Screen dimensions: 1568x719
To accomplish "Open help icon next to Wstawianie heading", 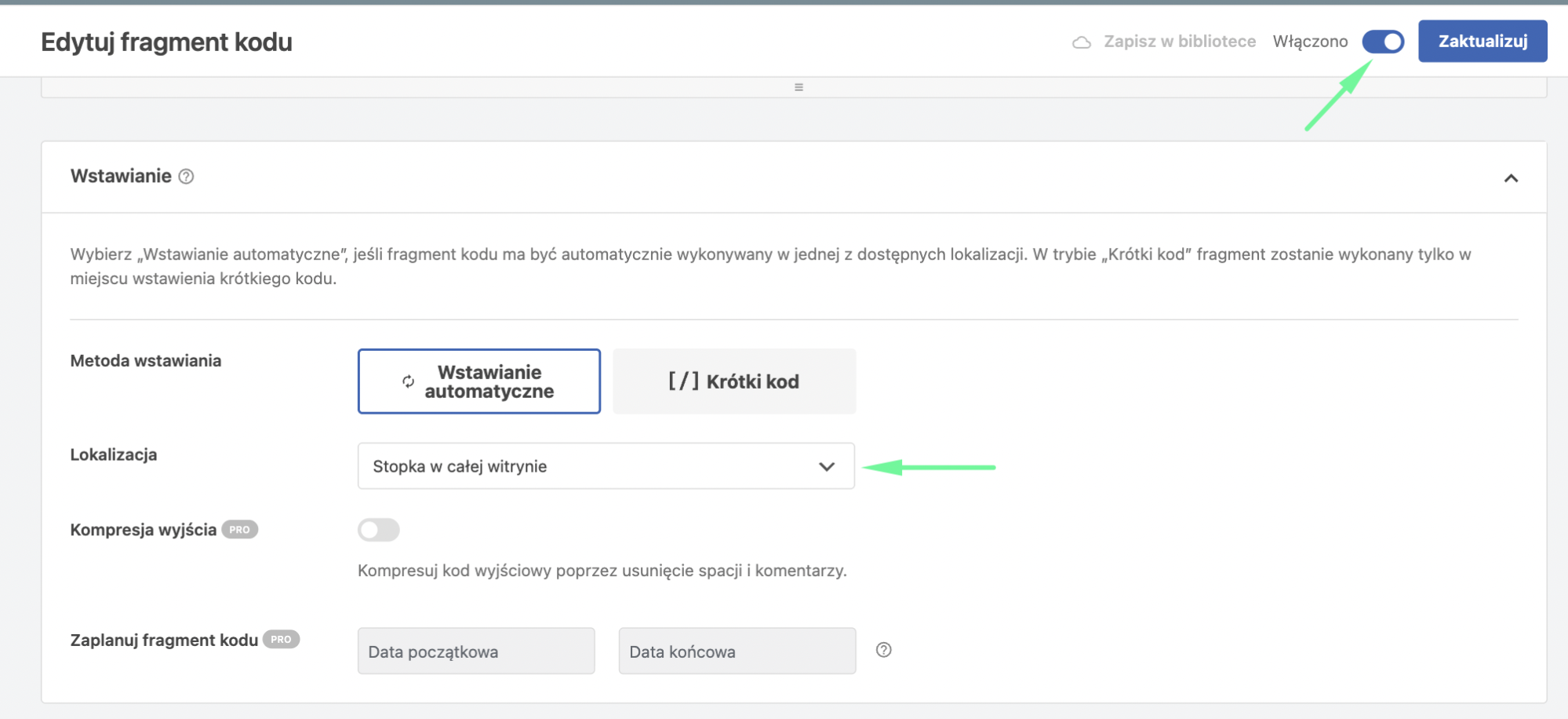I will pyautogui.click(x=186, y=177).
